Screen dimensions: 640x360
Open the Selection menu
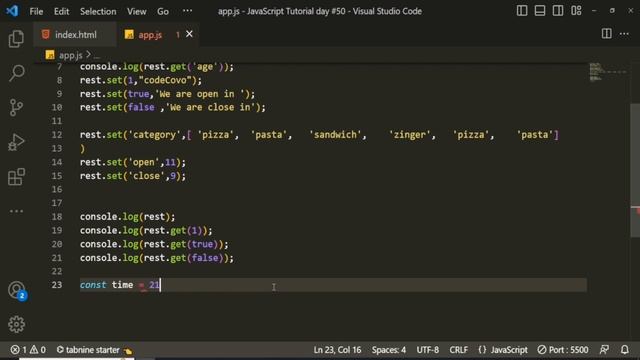[x=98, y=11]
